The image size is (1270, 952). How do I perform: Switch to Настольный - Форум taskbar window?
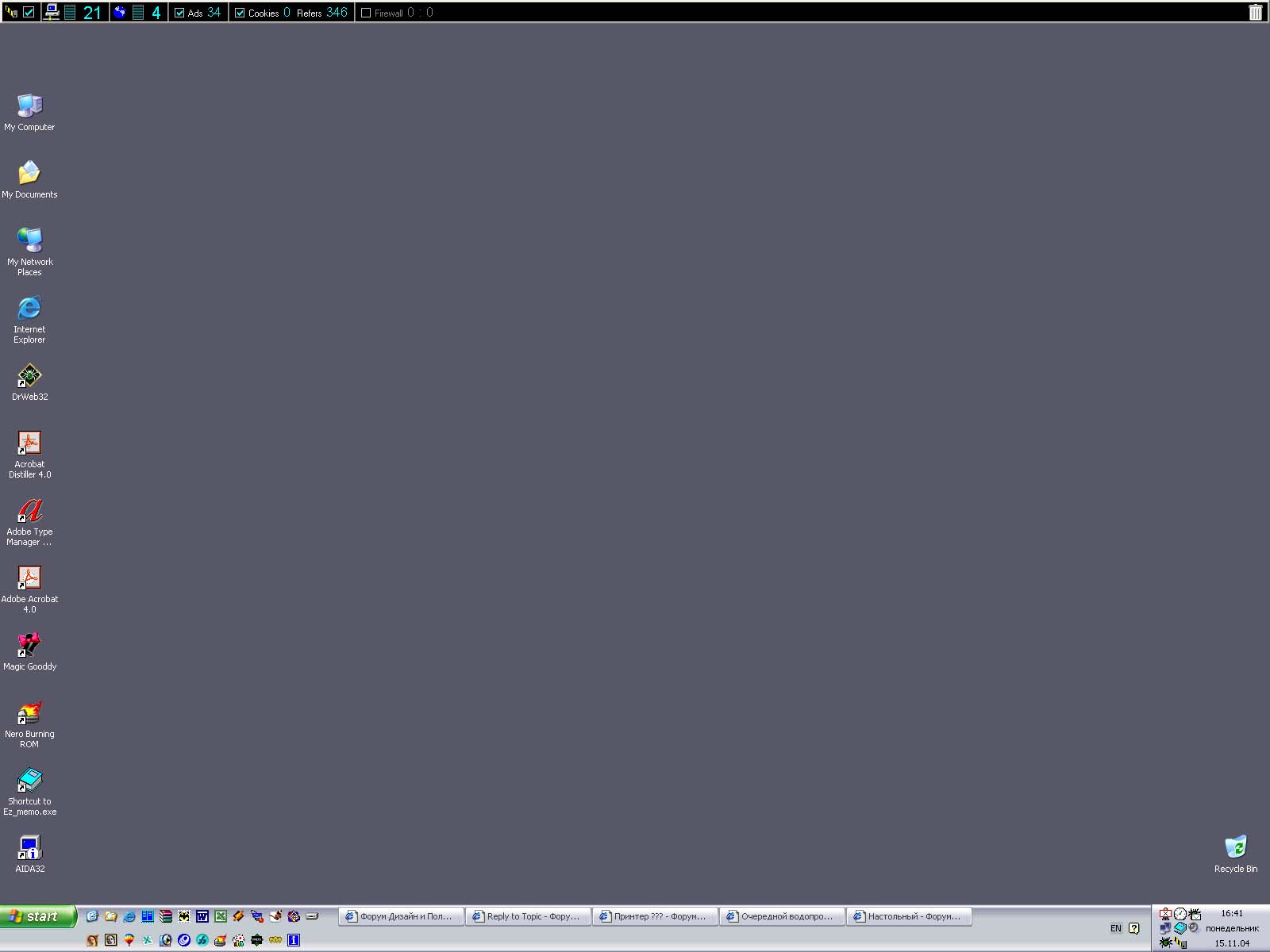tap(910, 916)
